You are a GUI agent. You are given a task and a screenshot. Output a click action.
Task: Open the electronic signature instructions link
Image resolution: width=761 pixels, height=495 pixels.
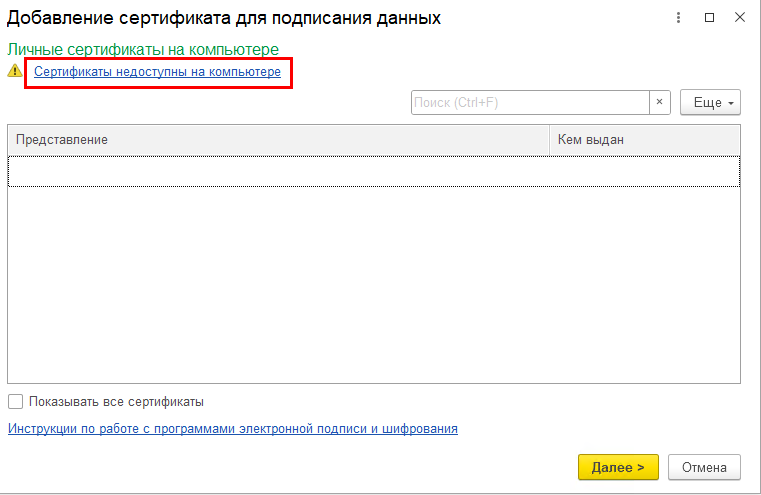coord(233,429)
